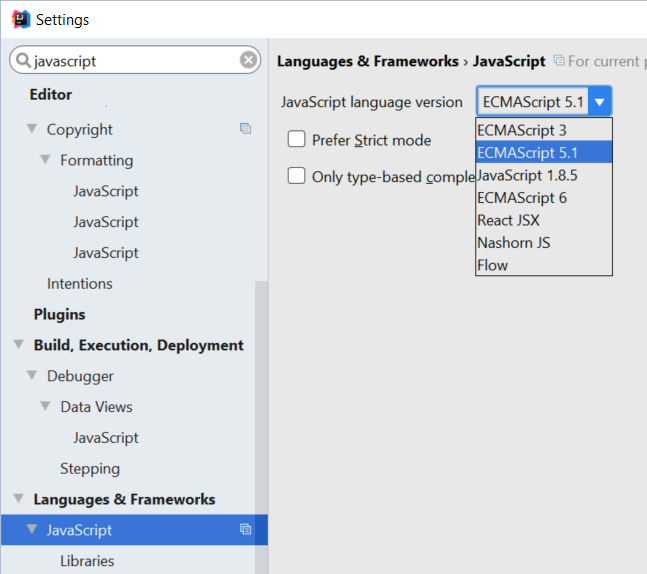Toggle Only type-based completion checkbox
This screenshot has height=574, width=647.
(x=297, y=176)
